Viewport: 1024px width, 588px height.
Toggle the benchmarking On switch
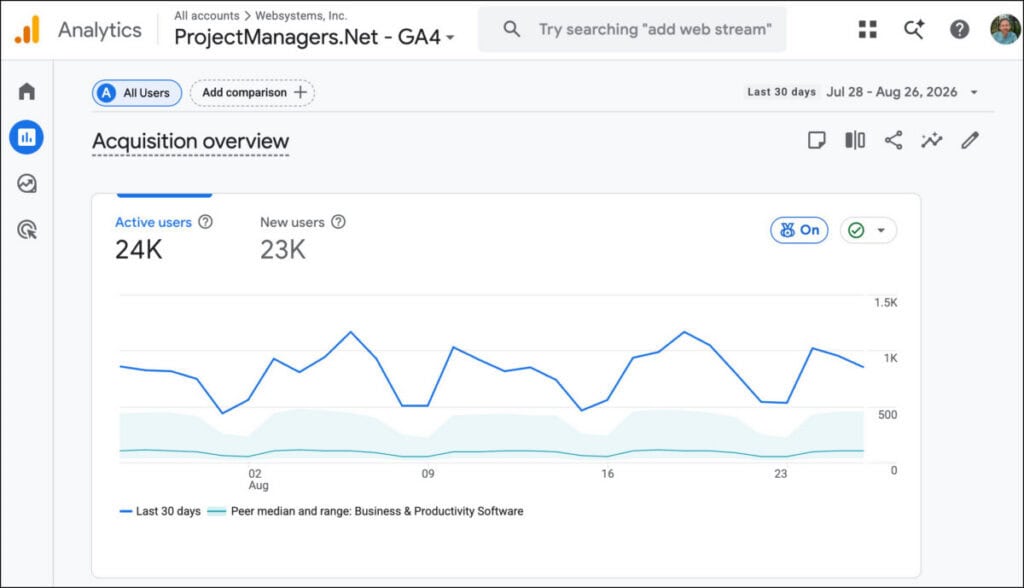(x=799, y=230)
